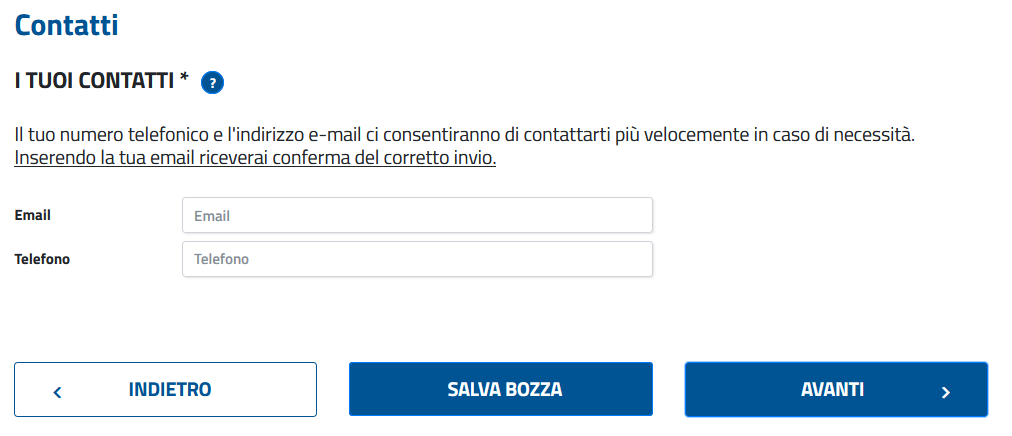The width and height of the screenshot is (1012, 436).
Task: Click the bold Telefono field label
Action: click(42, 259)
